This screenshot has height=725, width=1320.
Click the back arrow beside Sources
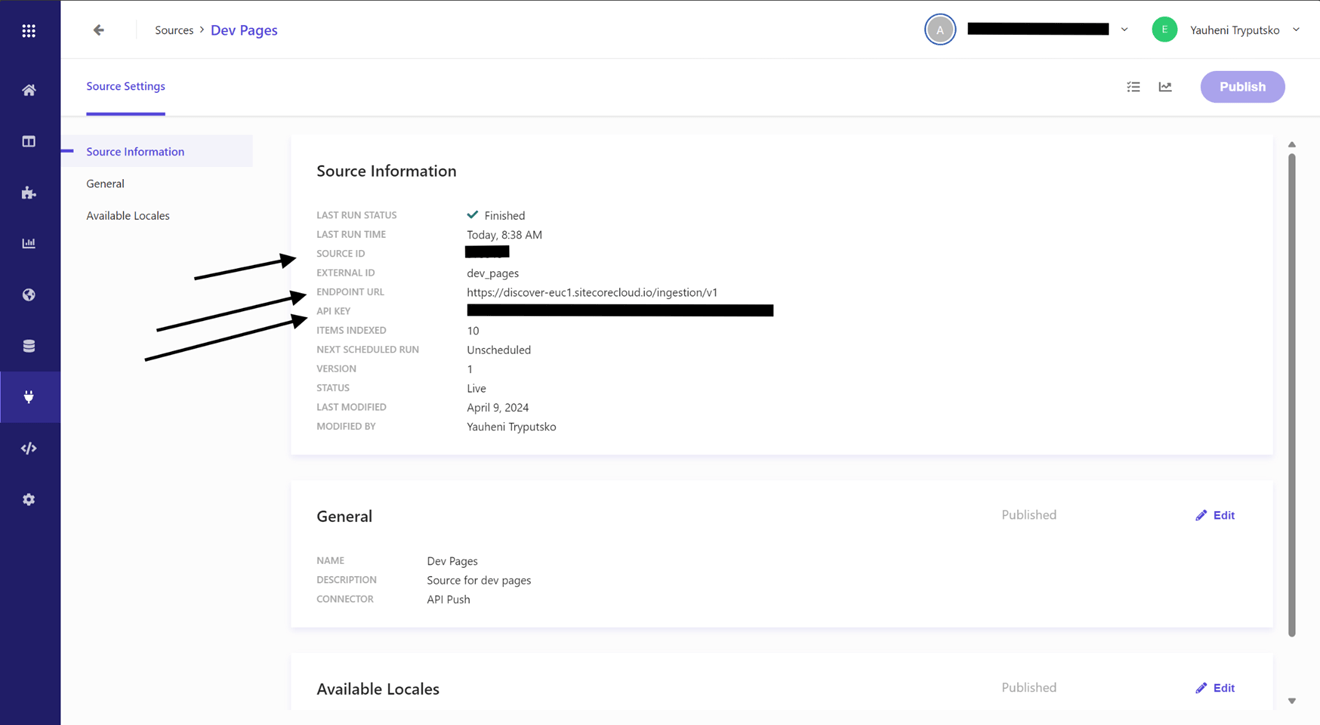point(98,30)
